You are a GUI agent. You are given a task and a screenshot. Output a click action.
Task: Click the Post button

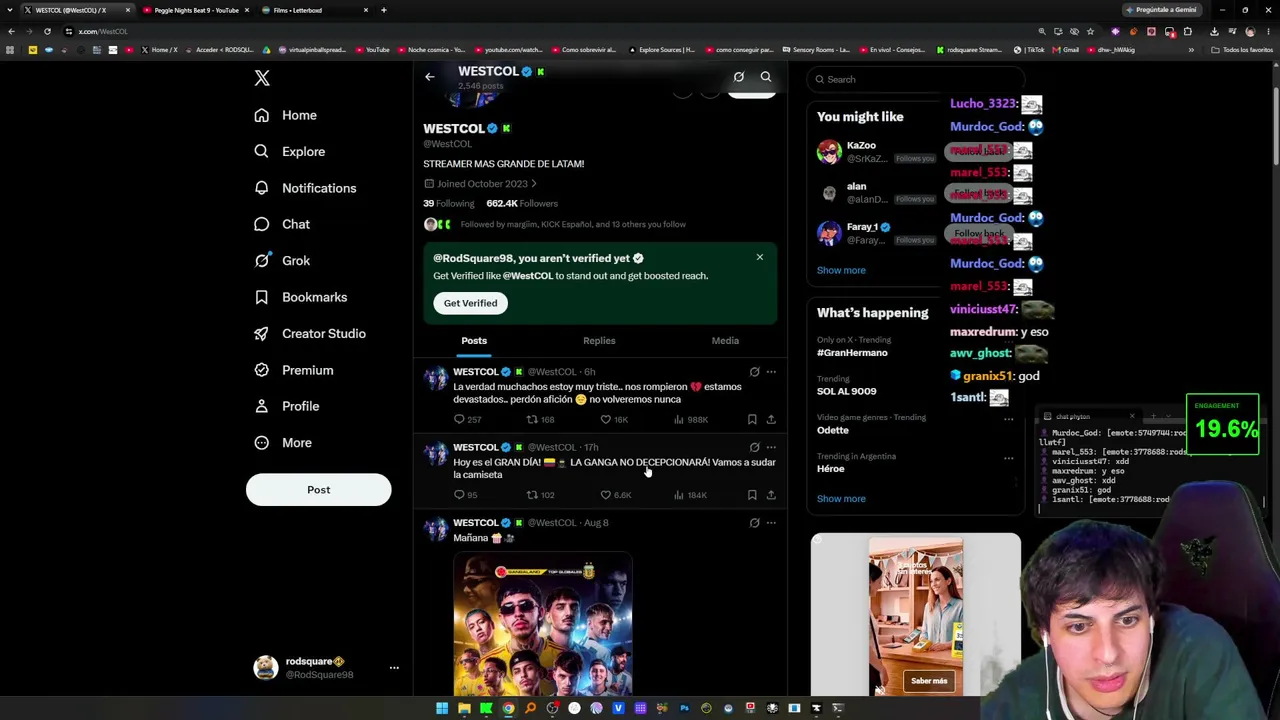tap(318, 490)
